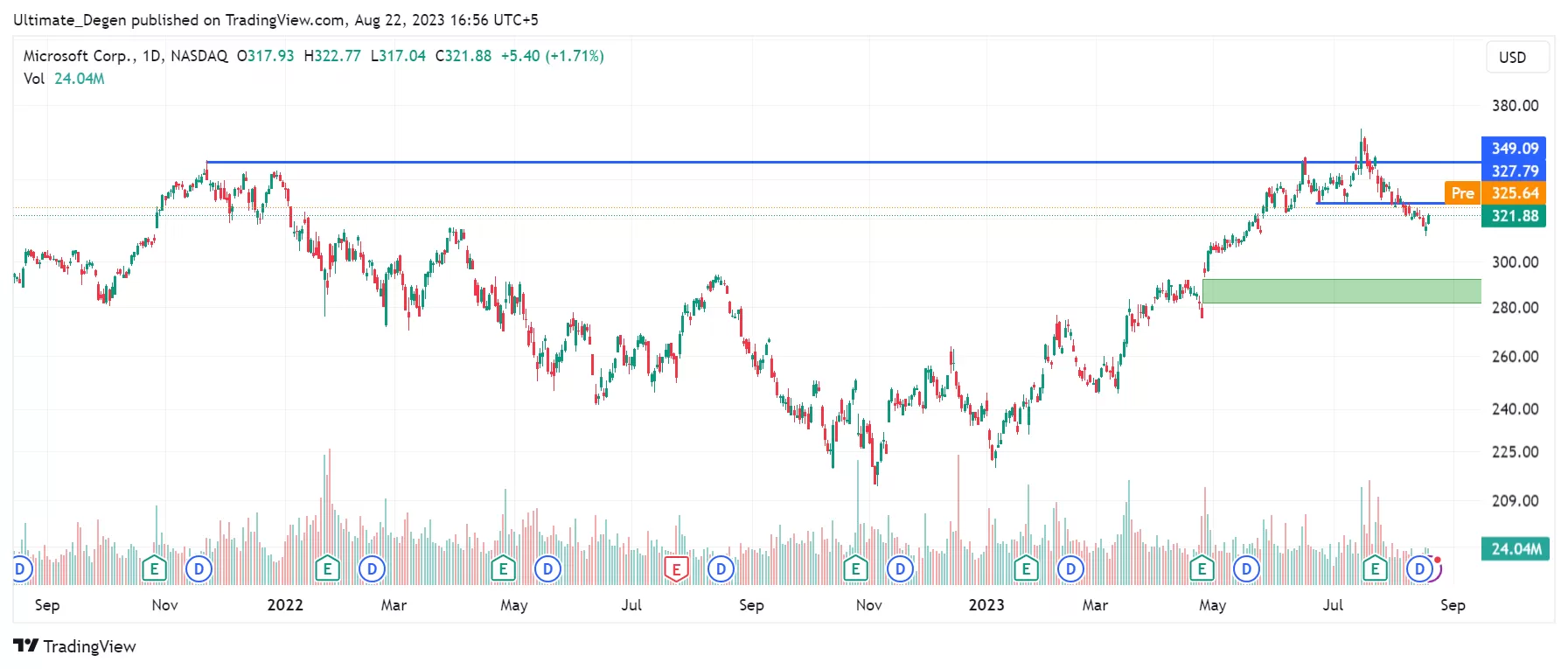Select the long blue horizontal resistance line
The width and height of the screenshot is (1568, 669).
843,162
